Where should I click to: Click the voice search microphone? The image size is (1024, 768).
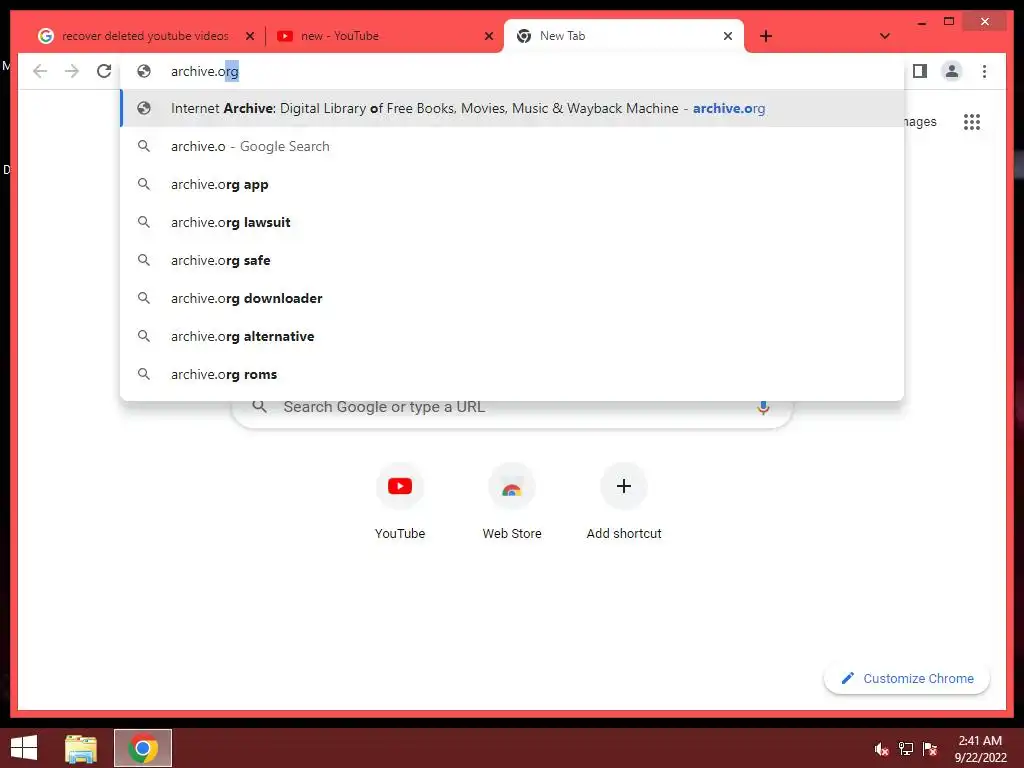tap(763, 408)
